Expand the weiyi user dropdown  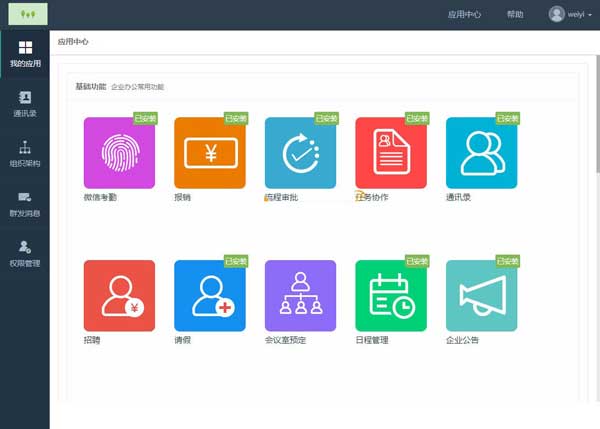click(570, 15)
